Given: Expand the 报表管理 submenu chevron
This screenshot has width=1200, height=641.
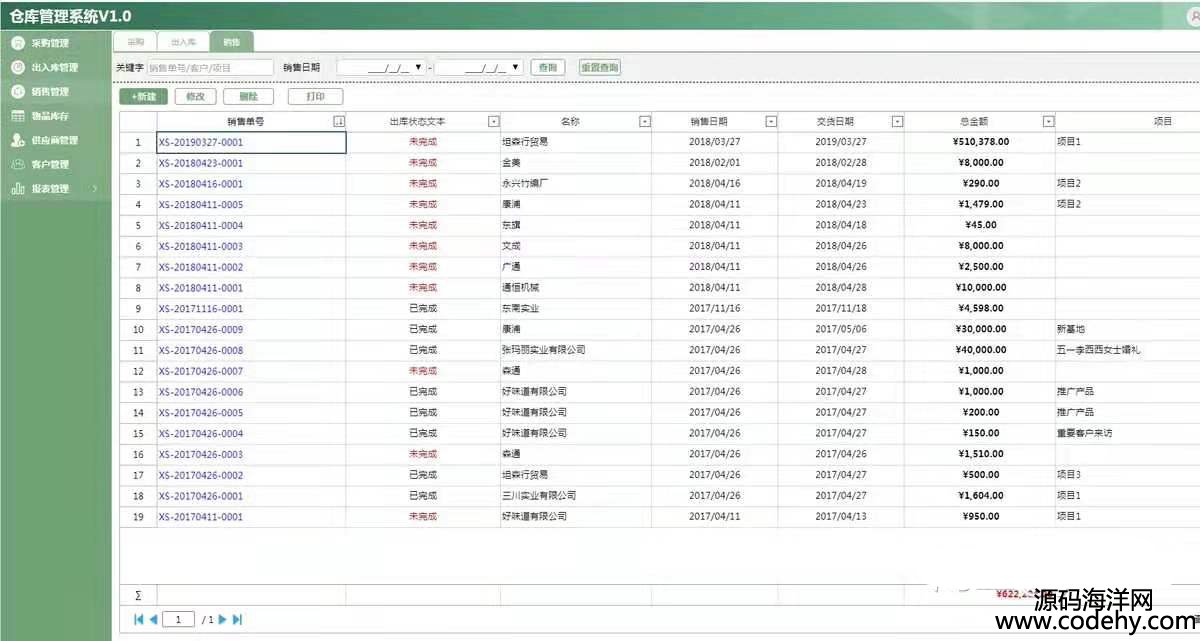Looking at the screenshot, I should point(95,188).
